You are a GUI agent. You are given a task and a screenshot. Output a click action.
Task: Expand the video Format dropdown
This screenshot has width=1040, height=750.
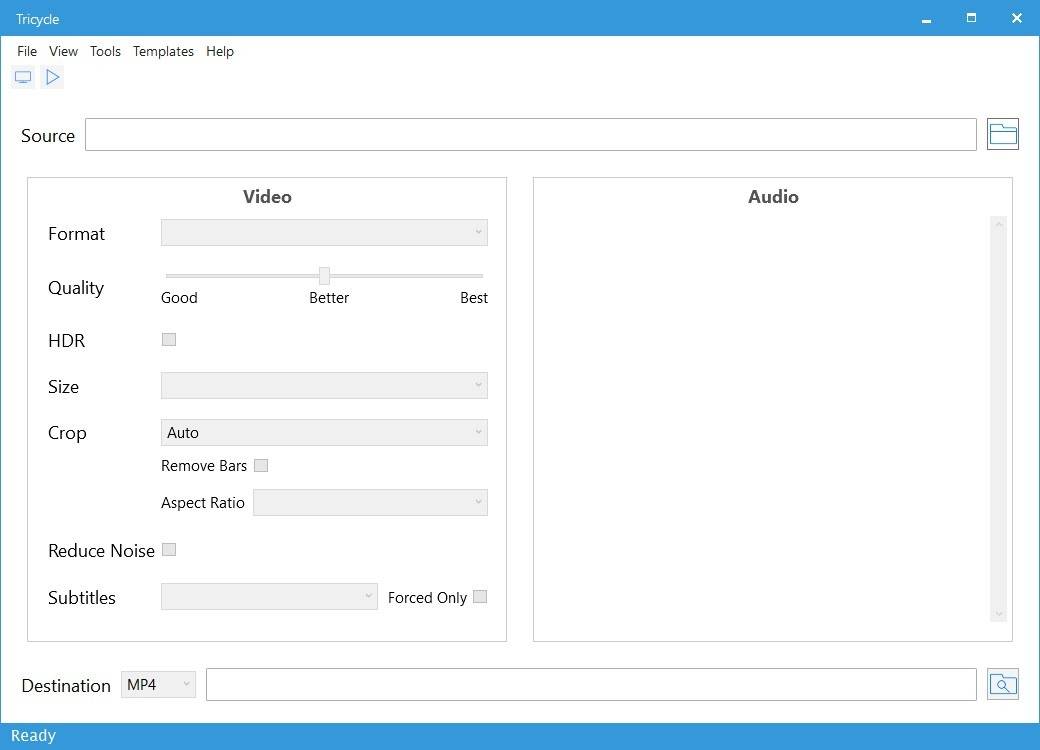pyautogui.click(x=324, y=232)
